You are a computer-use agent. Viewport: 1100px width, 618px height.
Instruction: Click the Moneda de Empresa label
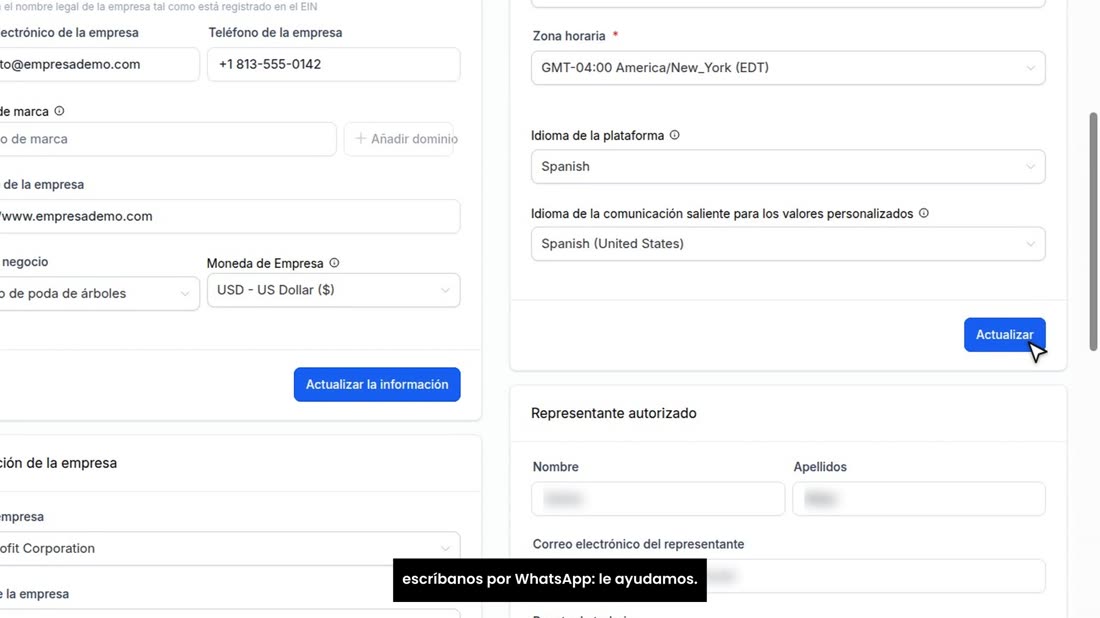[265, 263]
